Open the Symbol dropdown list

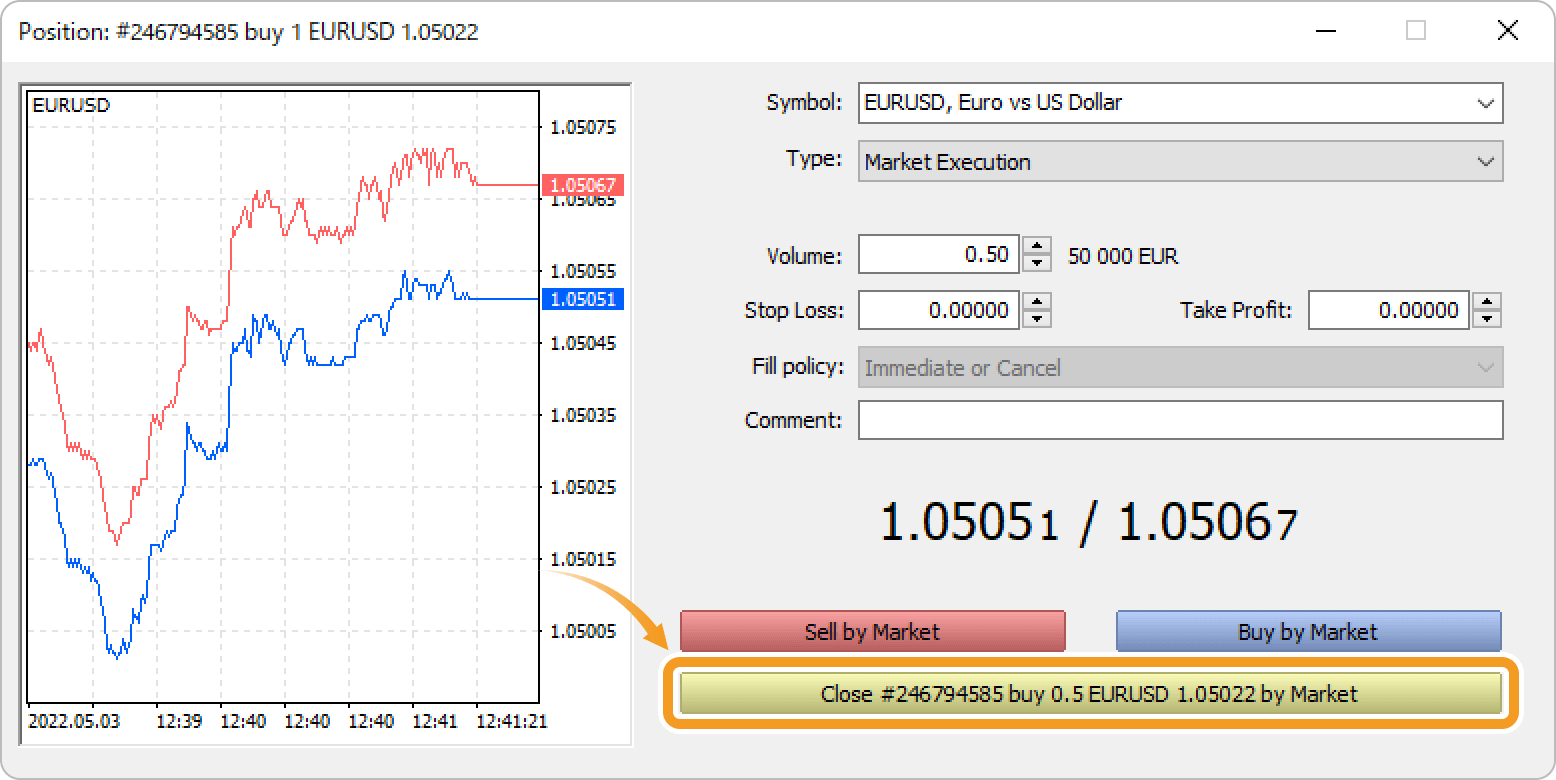click(x=1180, y=103)
